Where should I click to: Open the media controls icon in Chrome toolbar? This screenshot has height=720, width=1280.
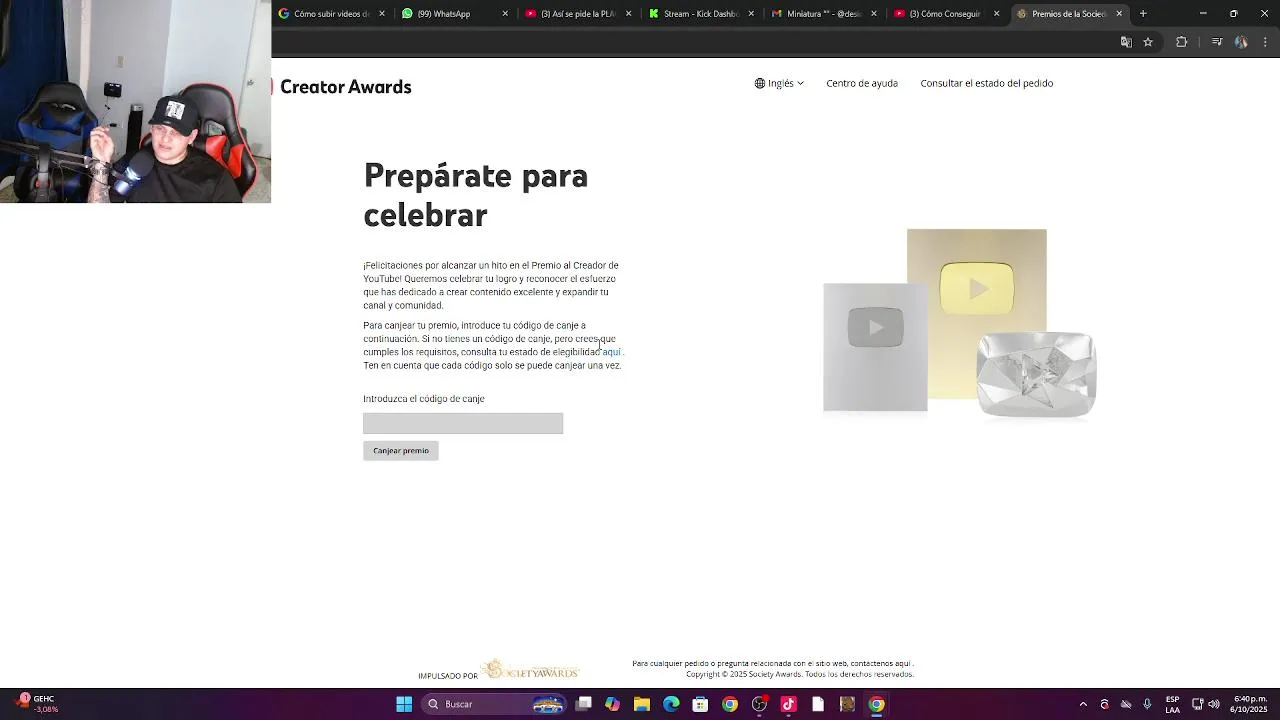[1217, 42]
